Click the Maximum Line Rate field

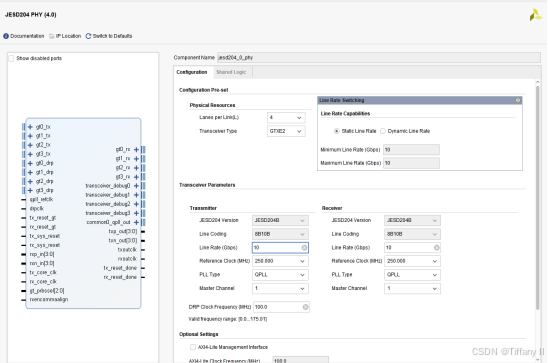point(411,163)
